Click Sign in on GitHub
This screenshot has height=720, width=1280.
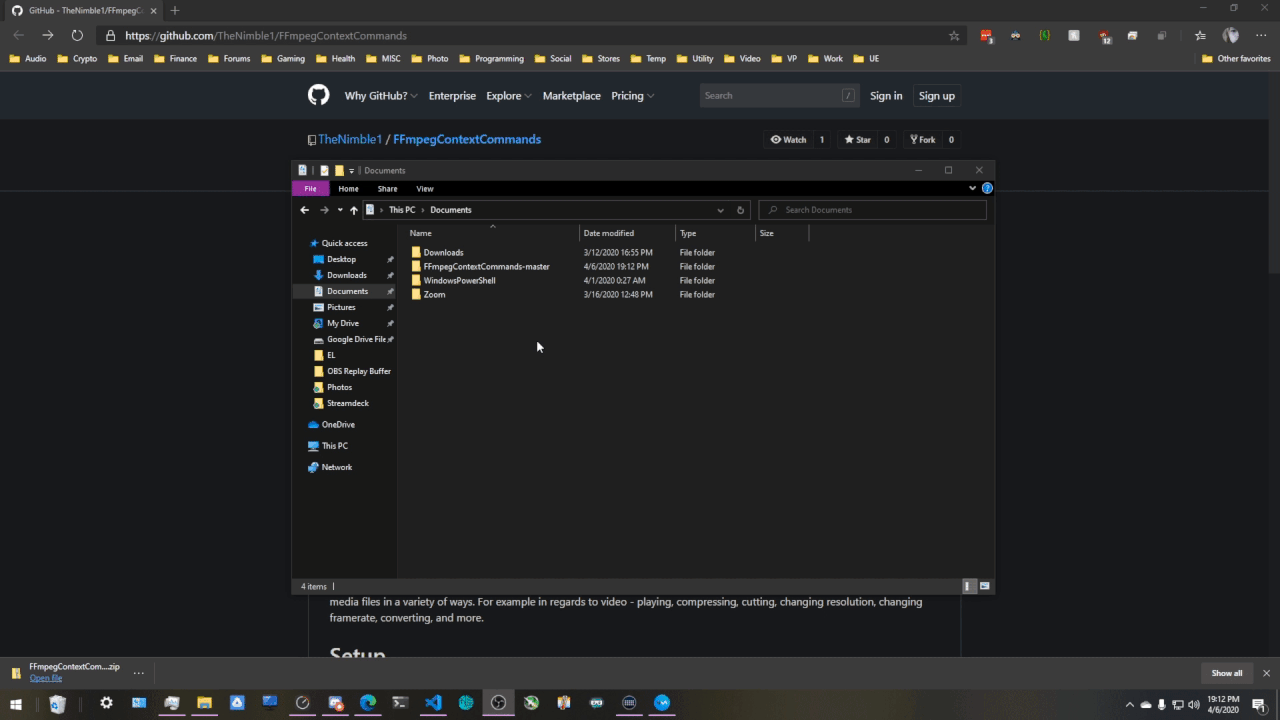click(x=886, y=96)
